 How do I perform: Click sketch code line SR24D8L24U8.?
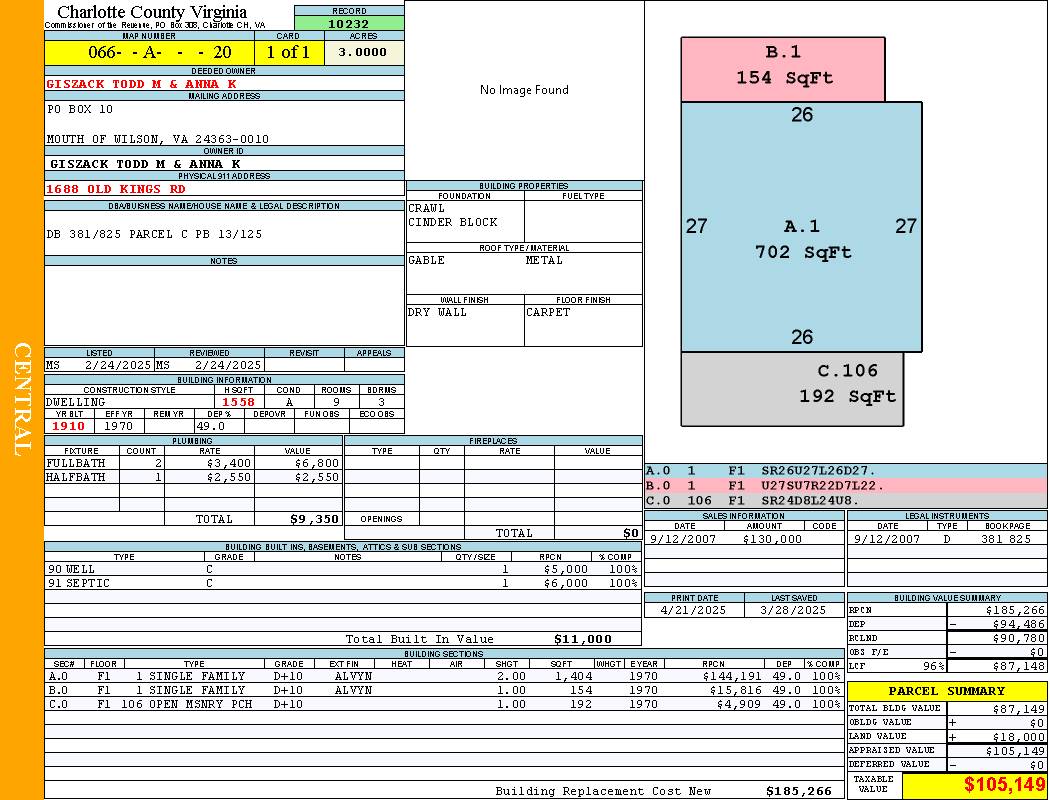(810, 501)
